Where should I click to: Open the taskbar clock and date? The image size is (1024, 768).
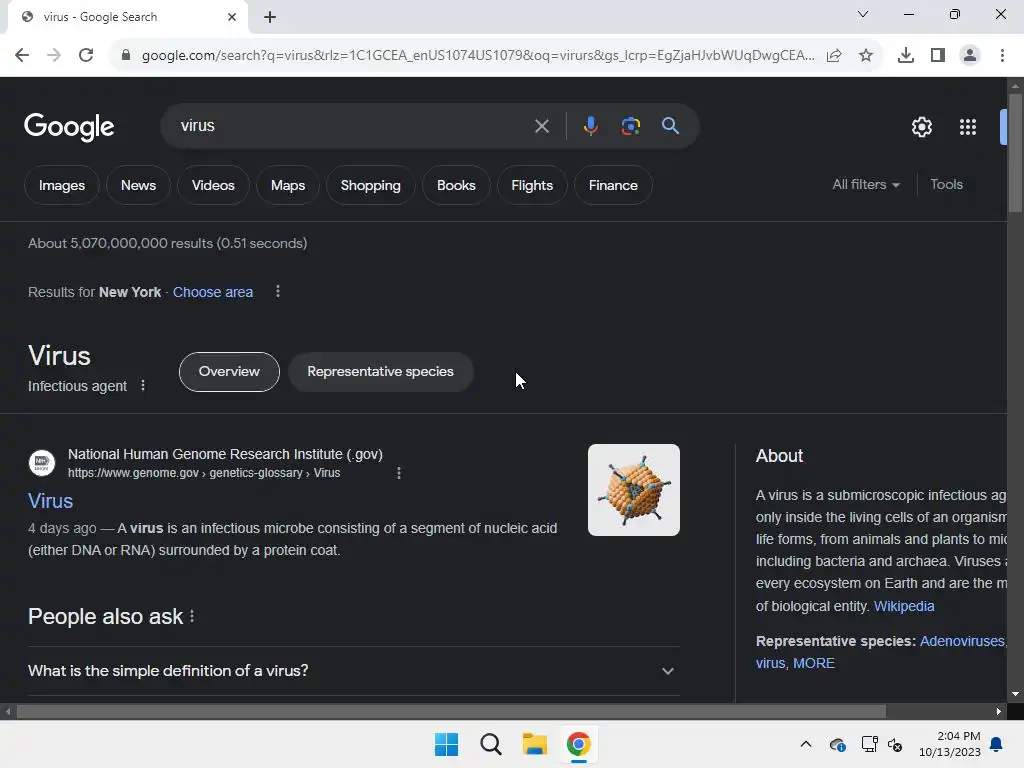tap(950, 744)
